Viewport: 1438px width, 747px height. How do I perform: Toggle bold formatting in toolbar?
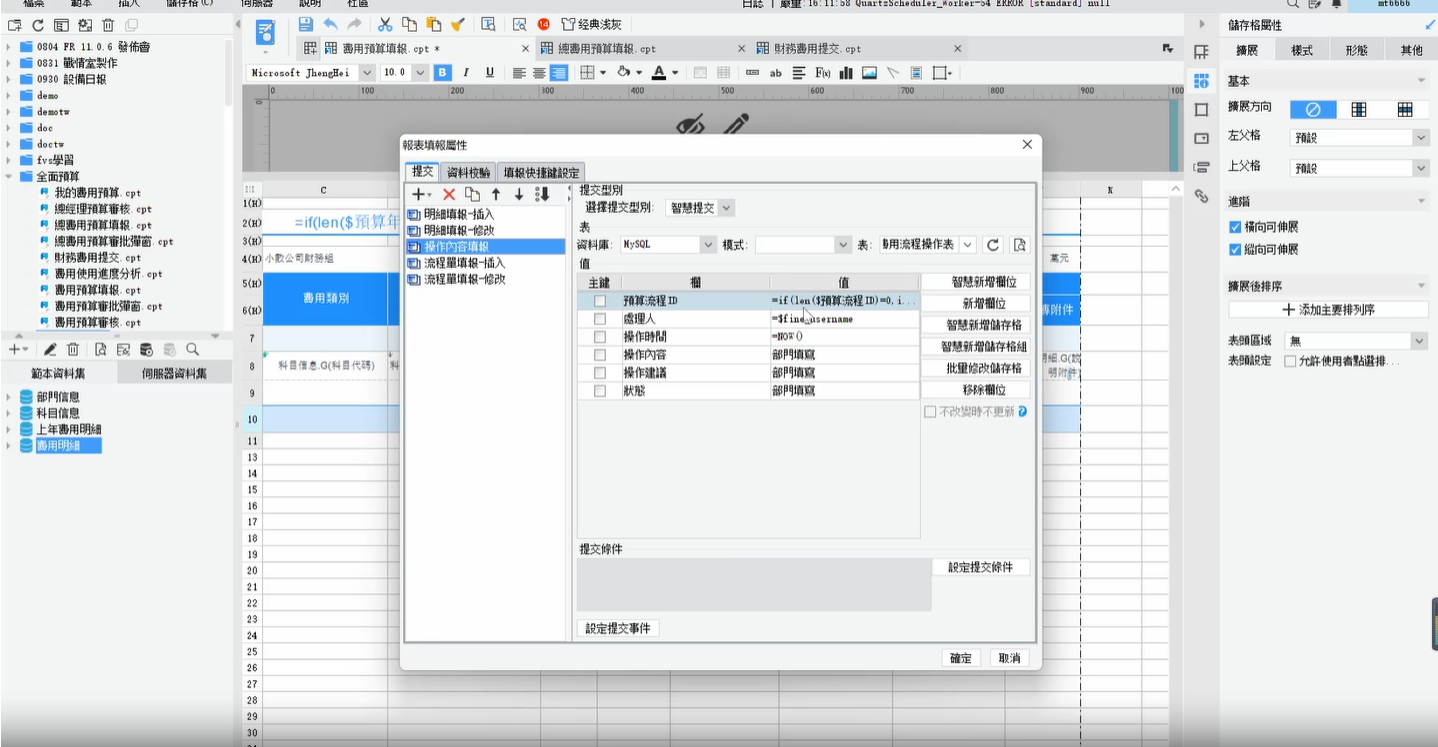(441, 72)
